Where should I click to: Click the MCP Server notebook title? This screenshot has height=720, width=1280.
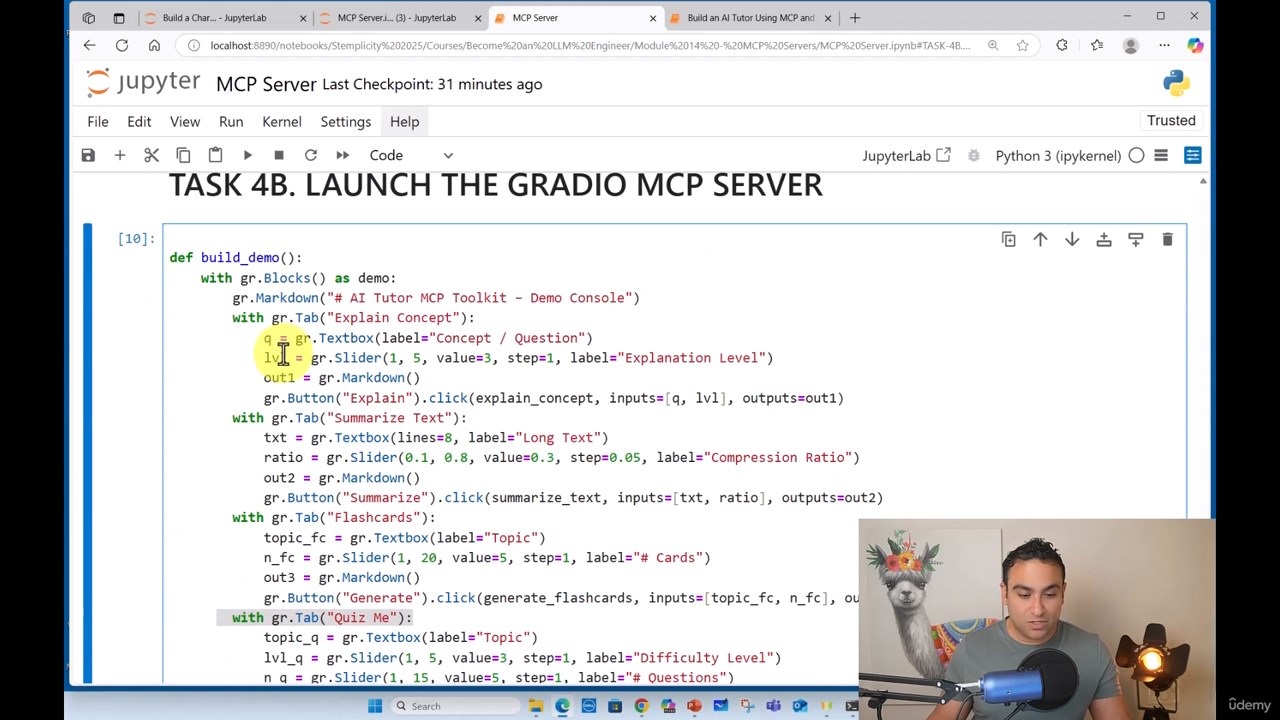(x=266, y=84)
